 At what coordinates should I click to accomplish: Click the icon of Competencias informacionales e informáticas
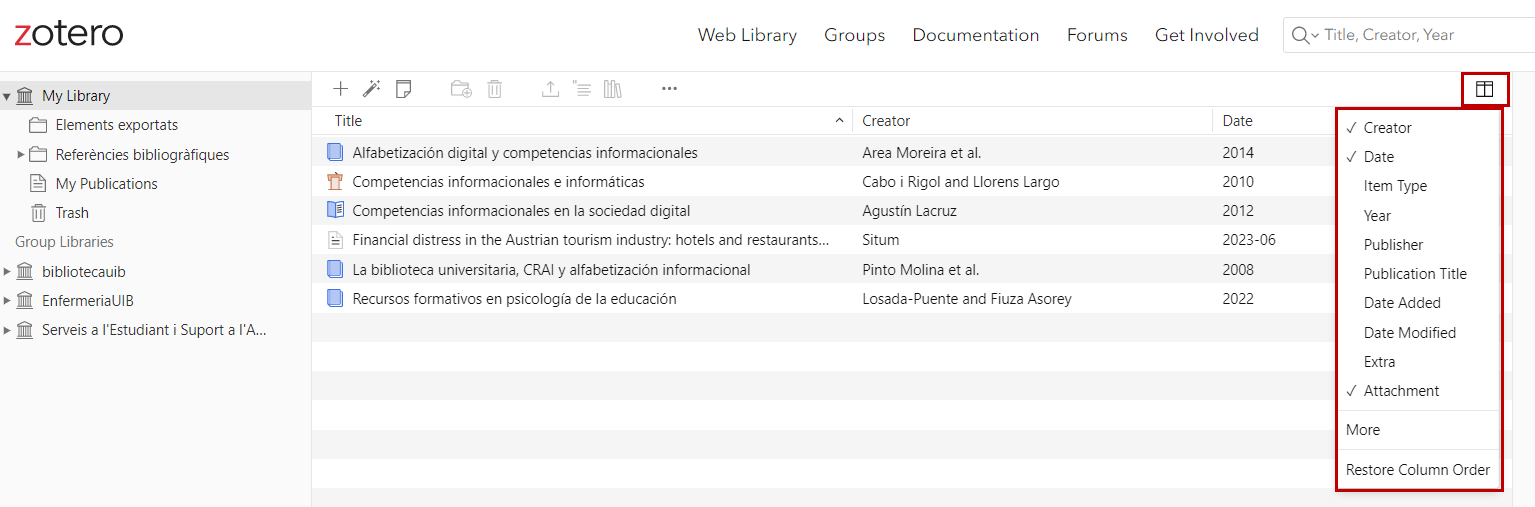click(335, 182)
